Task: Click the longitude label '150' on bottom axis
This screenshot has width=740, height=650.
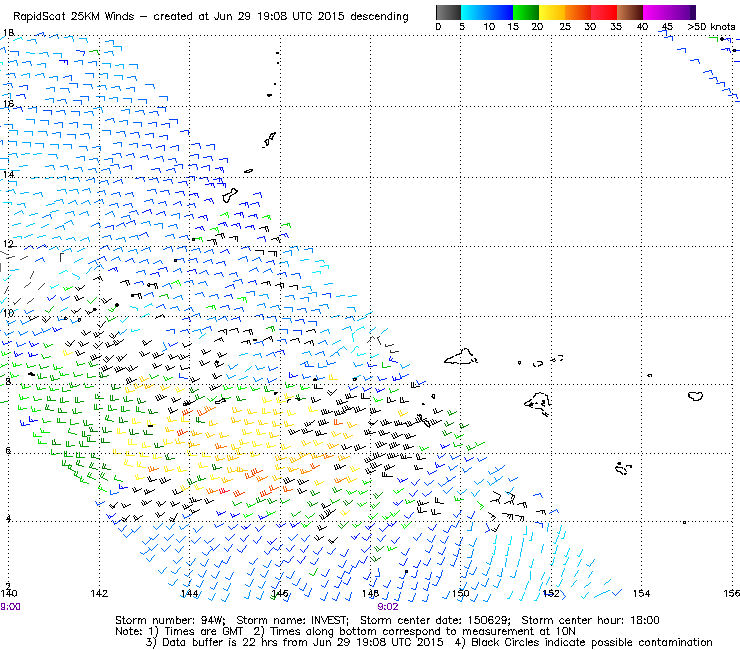Action: (x=461, y=593)
